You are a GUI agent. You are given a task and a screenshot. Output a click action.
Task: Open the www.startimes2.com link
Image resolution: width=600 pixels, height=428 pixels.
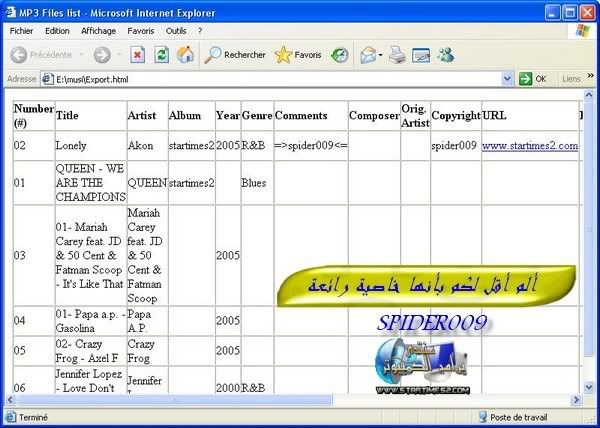pos(530,146)
